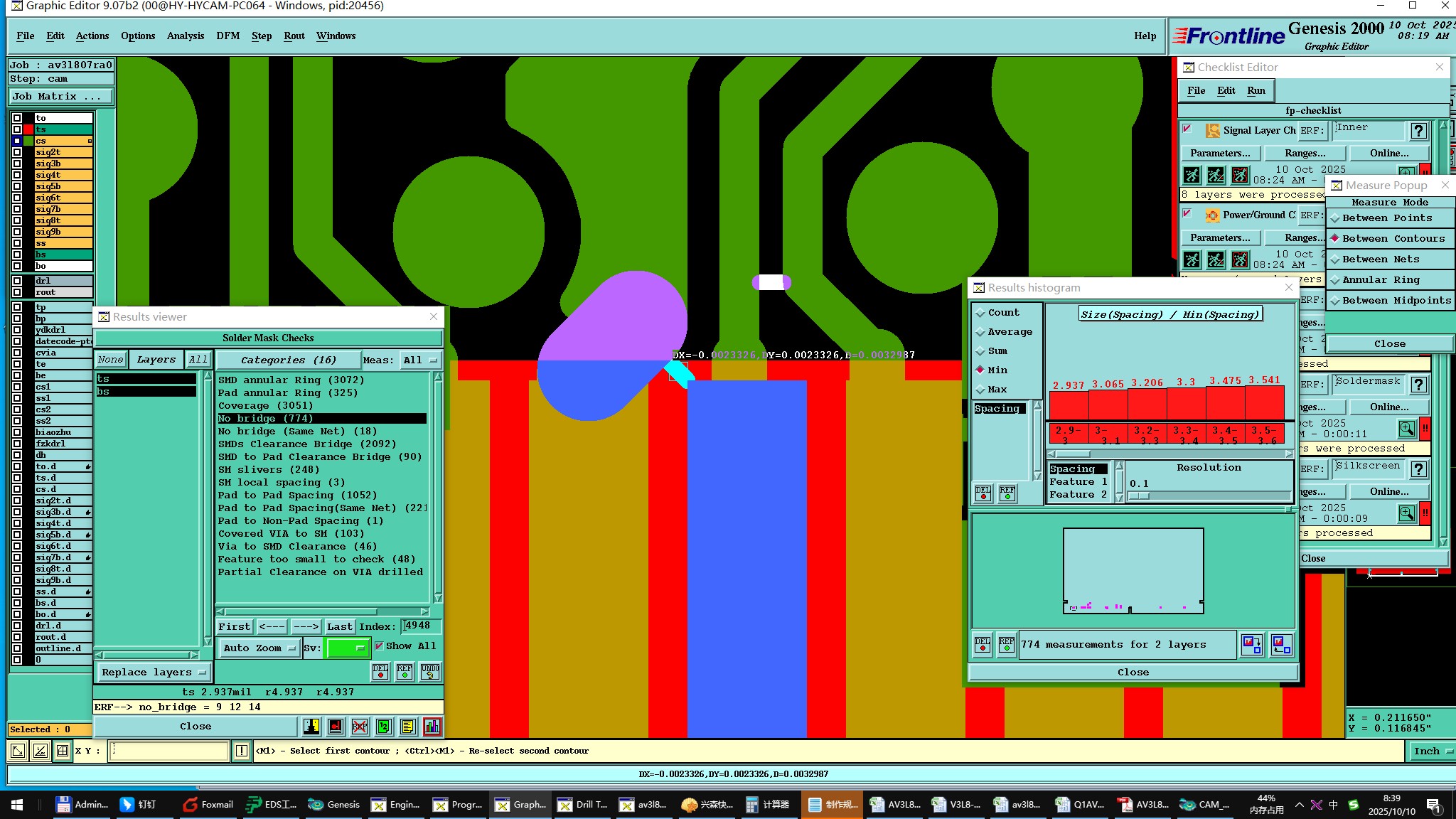This screenshot has width=1456, height=819.
Task: Click the histogram icon in Results viewer
Action: [x=432, y=726]
